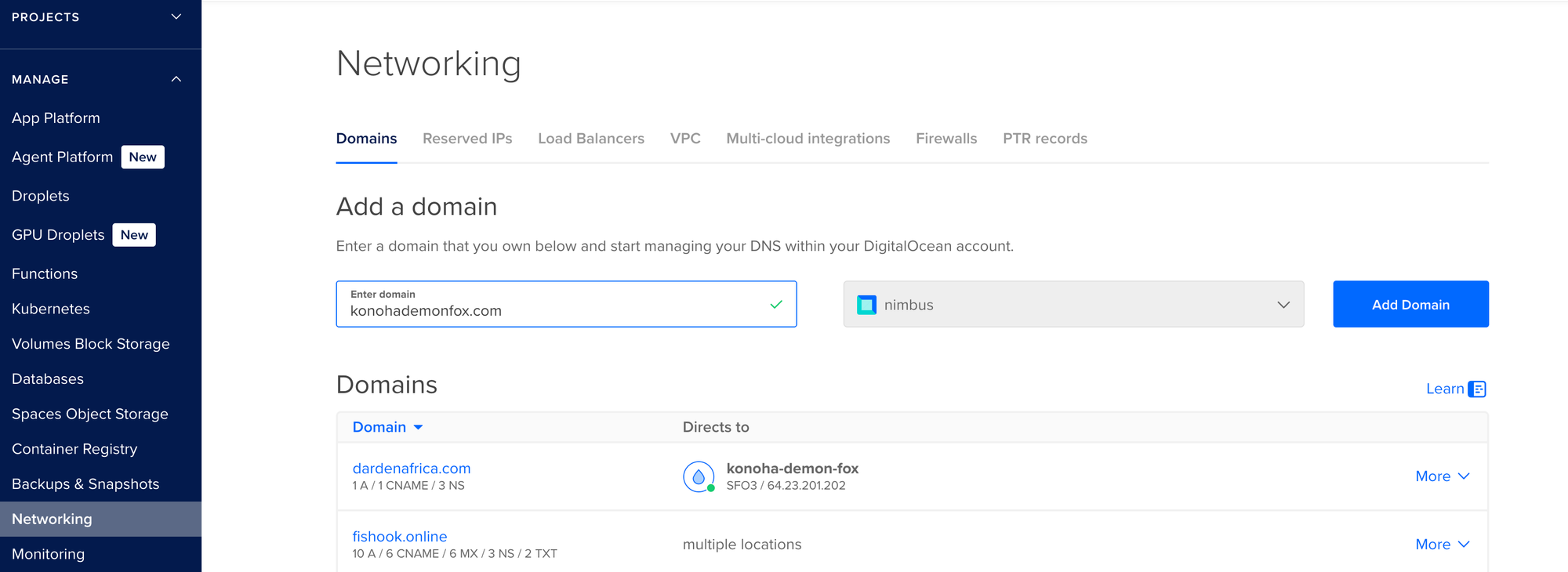Open the dardenafrica.com domain link
This screenshot has height=572, width=1568.
pyautogui.click(x=412, y=469)
